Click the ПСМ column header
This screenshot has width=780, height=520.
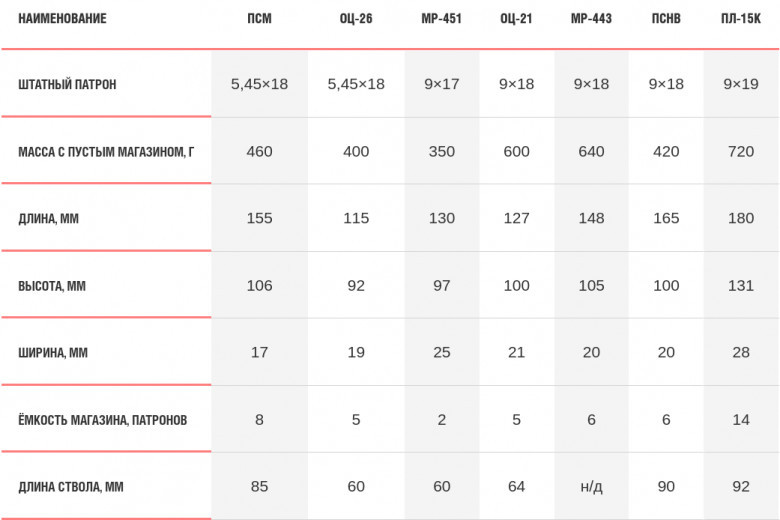259,19
